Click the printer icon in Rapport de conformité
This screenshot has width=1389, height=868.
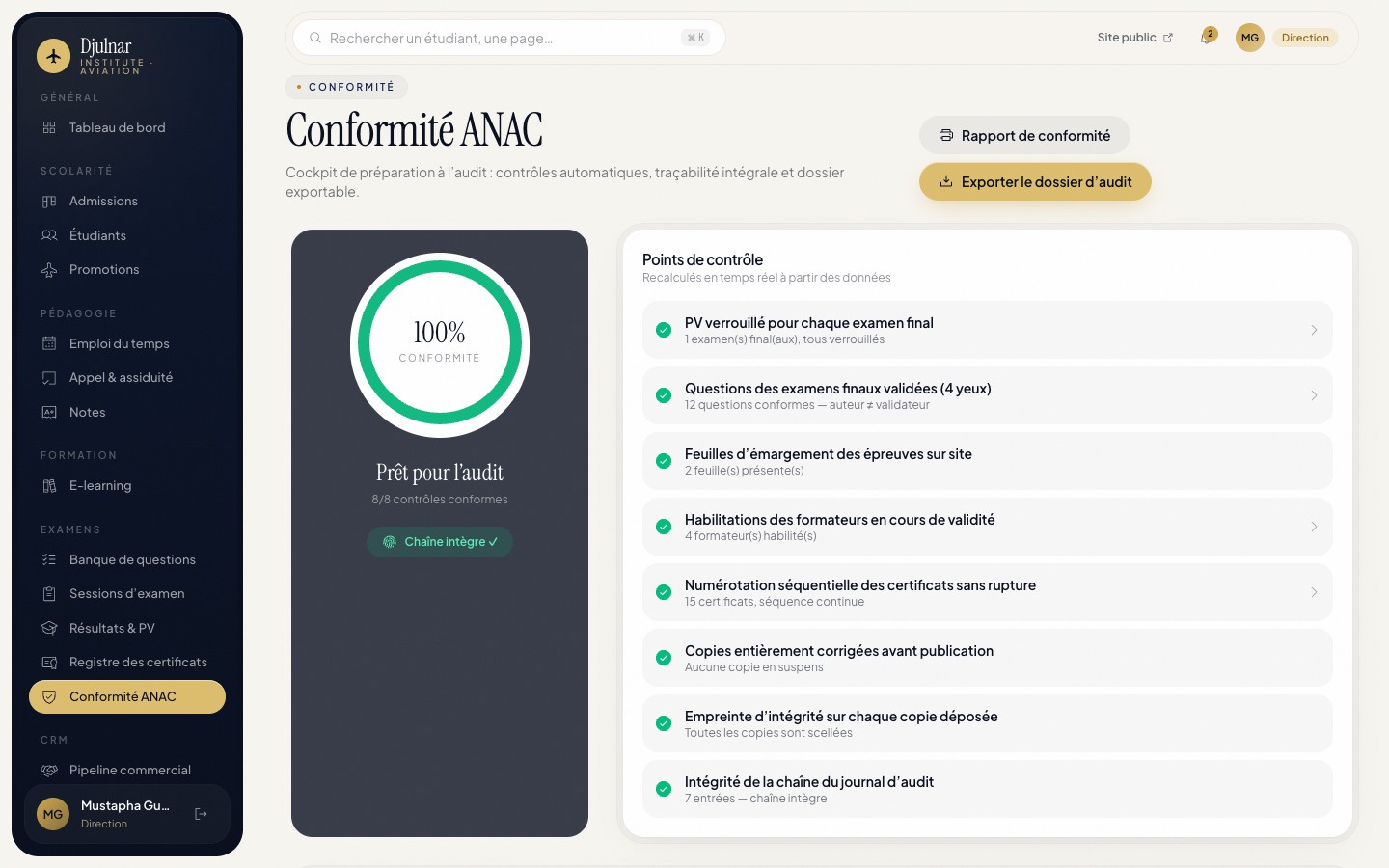[946, 135]
